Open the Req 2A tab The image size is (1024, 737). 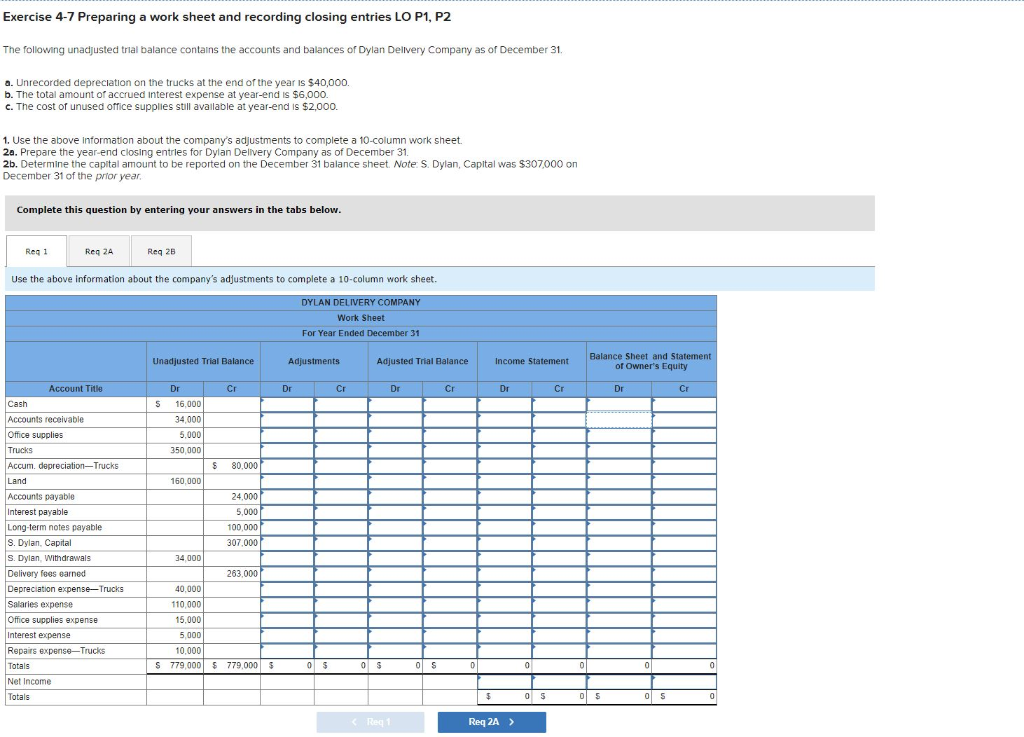click(x=99, y=251)
